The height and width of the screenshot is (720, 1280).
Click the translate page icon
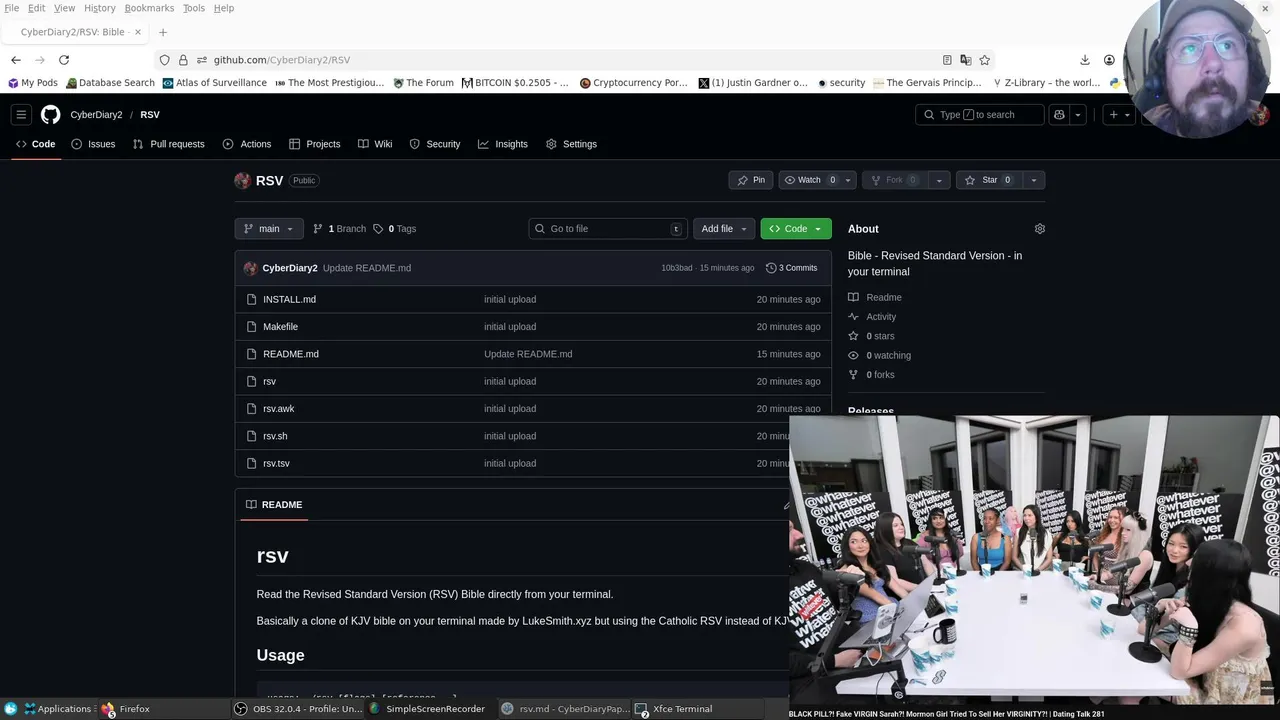pyautogui.click(x=965, y=60)
